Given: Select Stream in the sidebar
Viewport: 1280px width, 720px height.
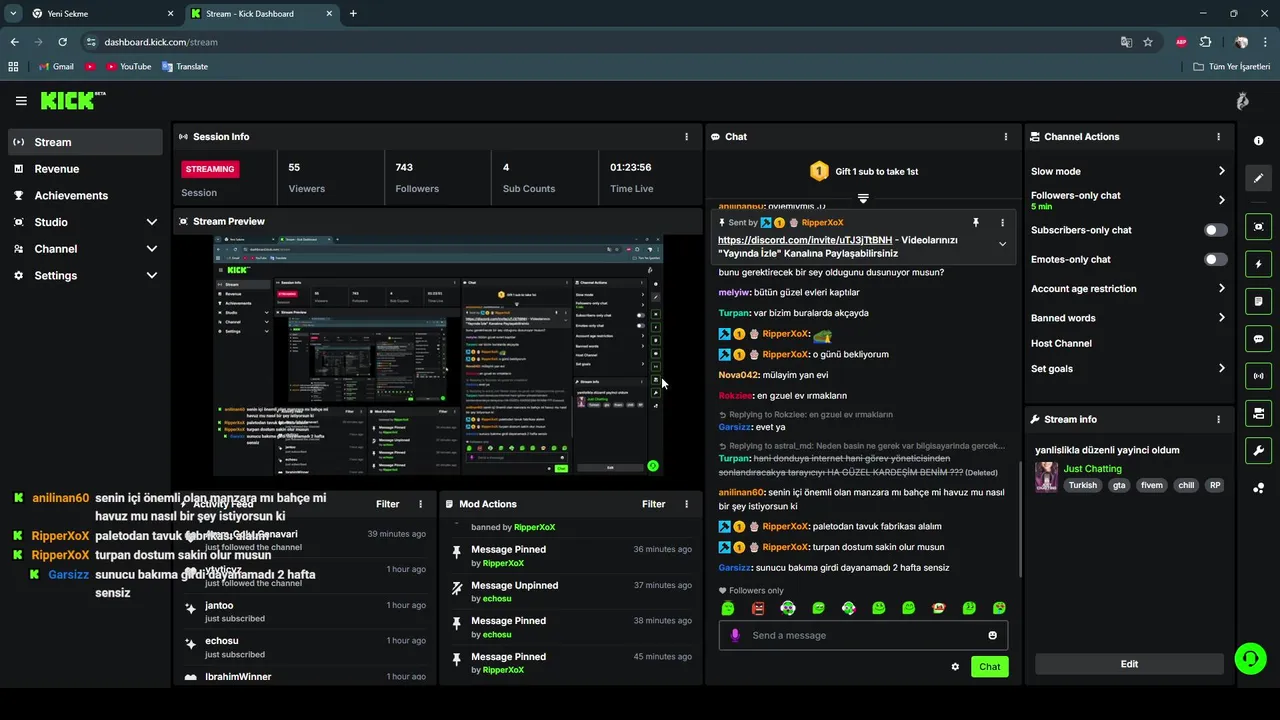Looking at the screenshot, I should tap(85, 142).
